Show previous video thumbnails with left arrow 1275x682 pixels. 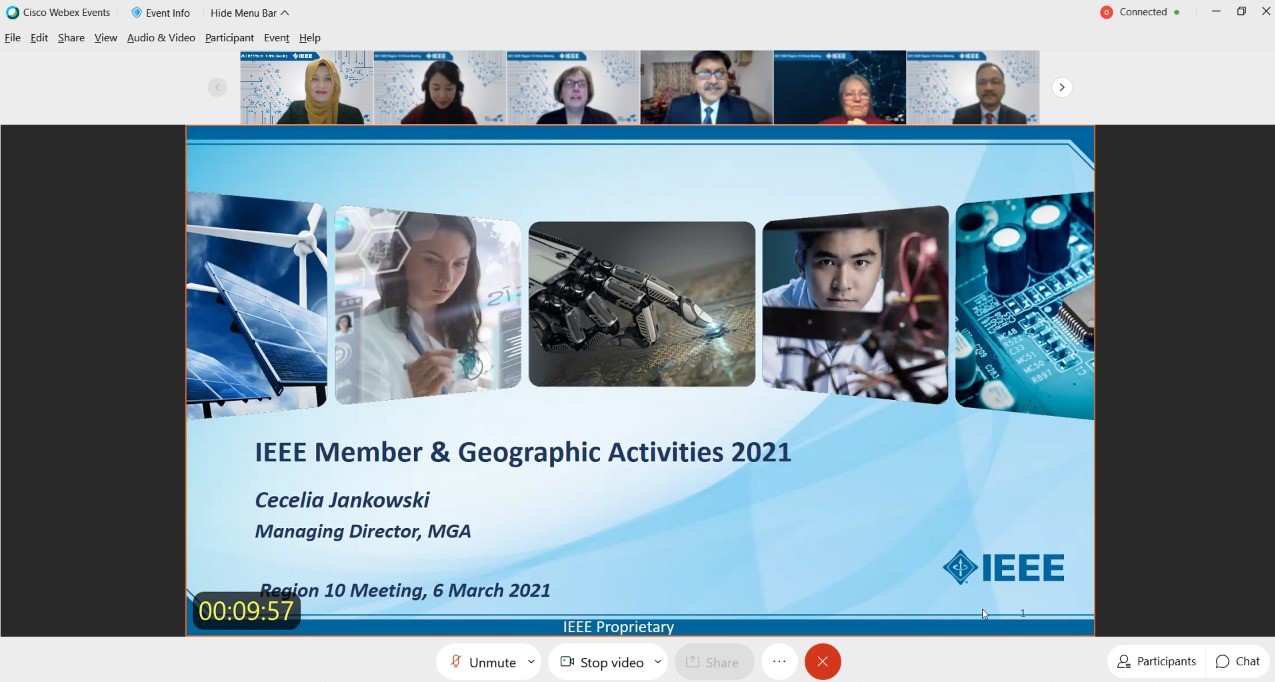pyautogui.click(x=217, y=87)
